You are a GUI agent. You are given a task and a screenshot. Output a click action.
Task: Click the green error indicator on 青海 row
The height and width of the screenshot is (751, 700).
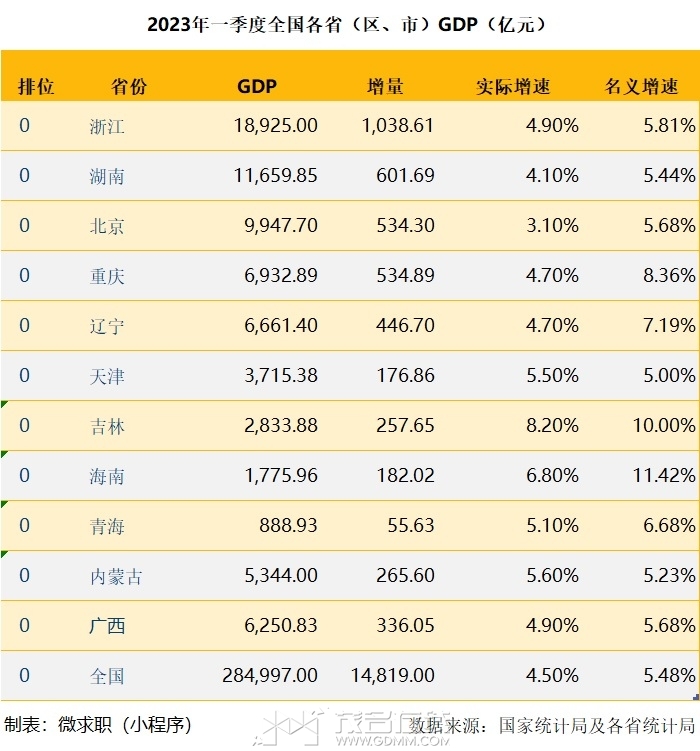coord(4,504)
